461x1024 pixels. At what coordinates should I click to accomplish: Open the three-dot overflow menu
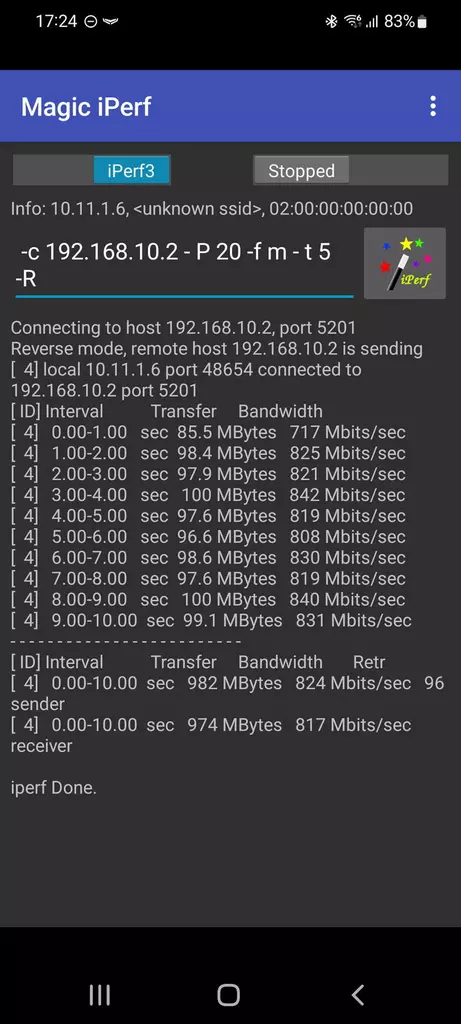[432, 106]
